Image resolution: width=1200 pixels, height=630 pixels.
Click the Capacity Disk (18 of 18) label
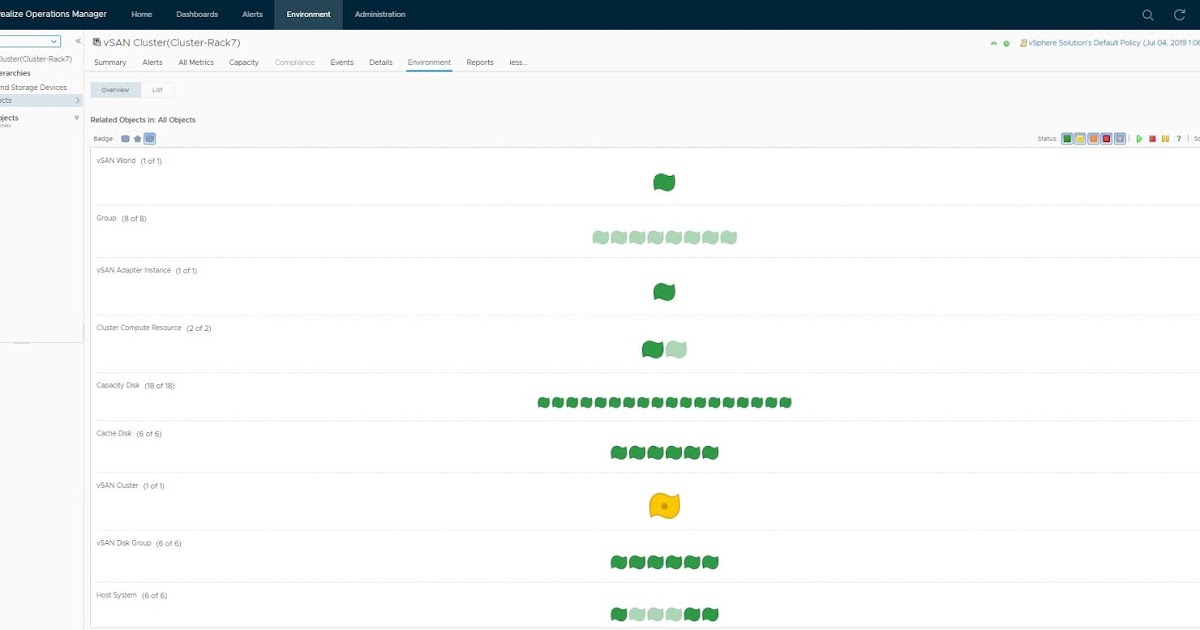pos(135,385)
